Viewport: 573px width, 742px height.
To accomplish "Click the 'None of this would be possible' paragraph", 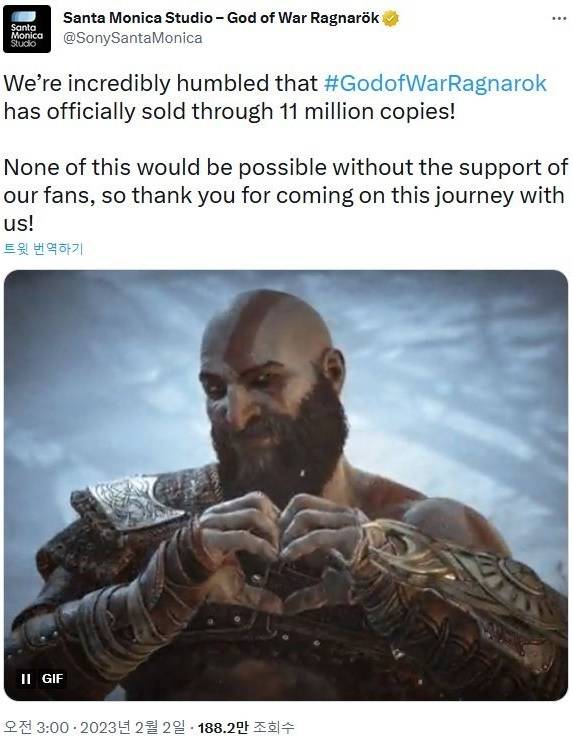I will point(286,195).
